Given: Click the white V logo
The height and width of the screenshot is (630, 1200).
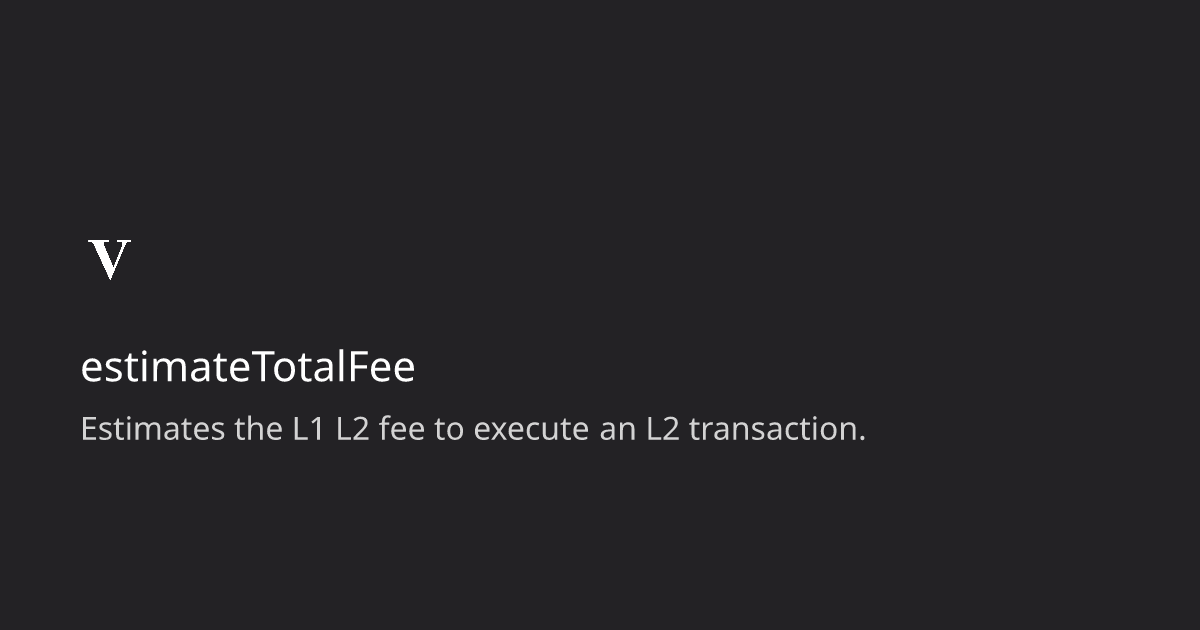Looking at the screenshot, I should pos(110,260).
